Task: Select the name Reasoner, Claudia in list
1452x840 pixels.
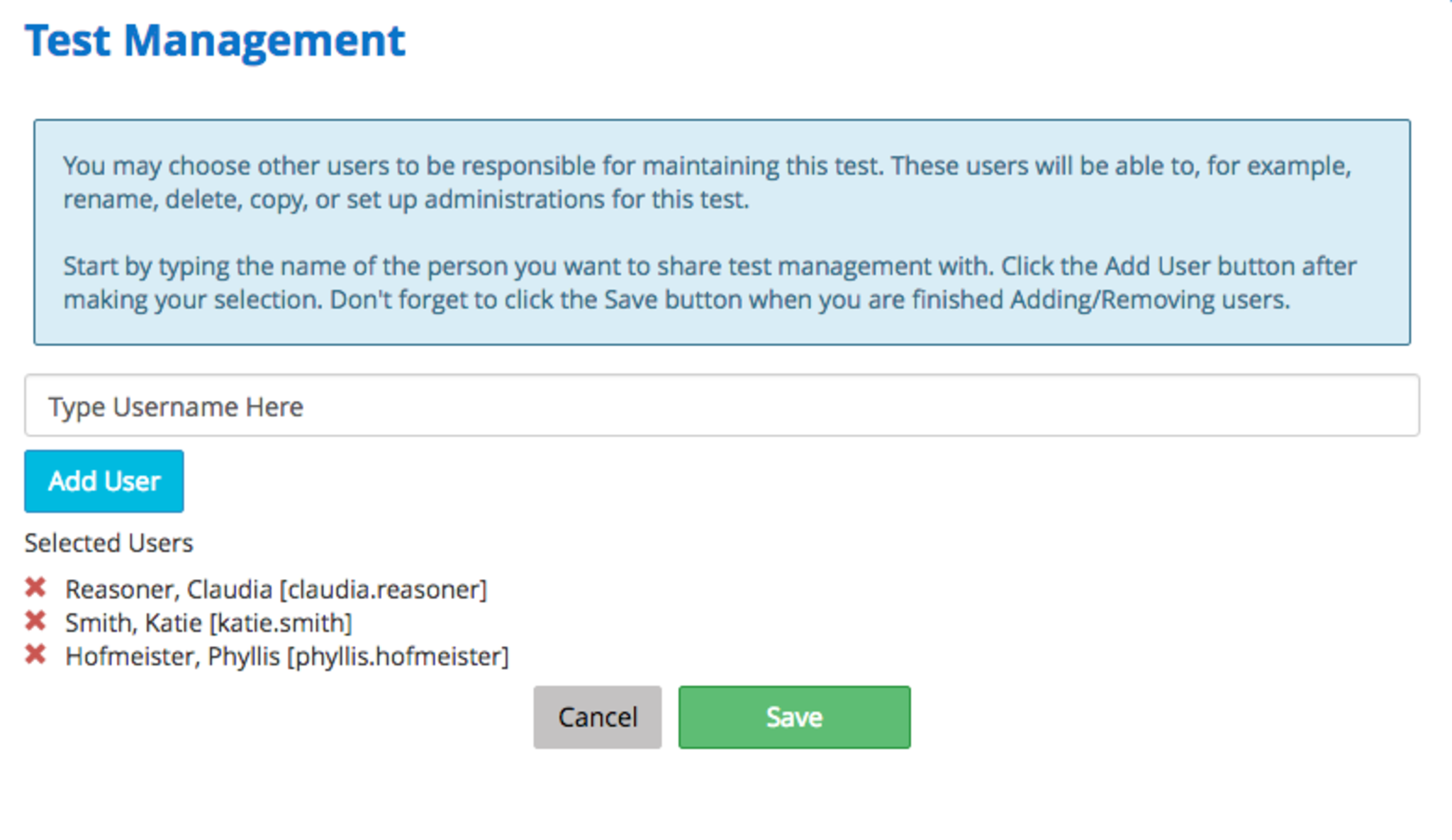Action: pyautogui.click(x=169, y=589)
